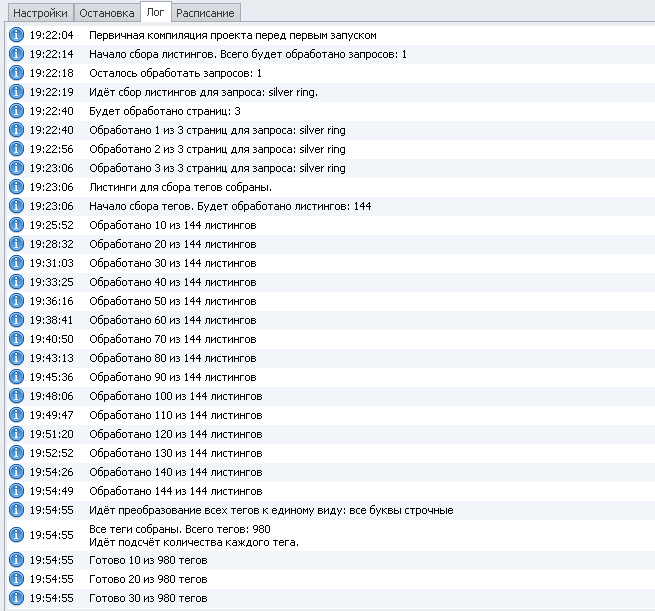
Task: Select message 'Обработано 144 из 144 листингов'
Action: pyautogui.click(x=176, y=492)
